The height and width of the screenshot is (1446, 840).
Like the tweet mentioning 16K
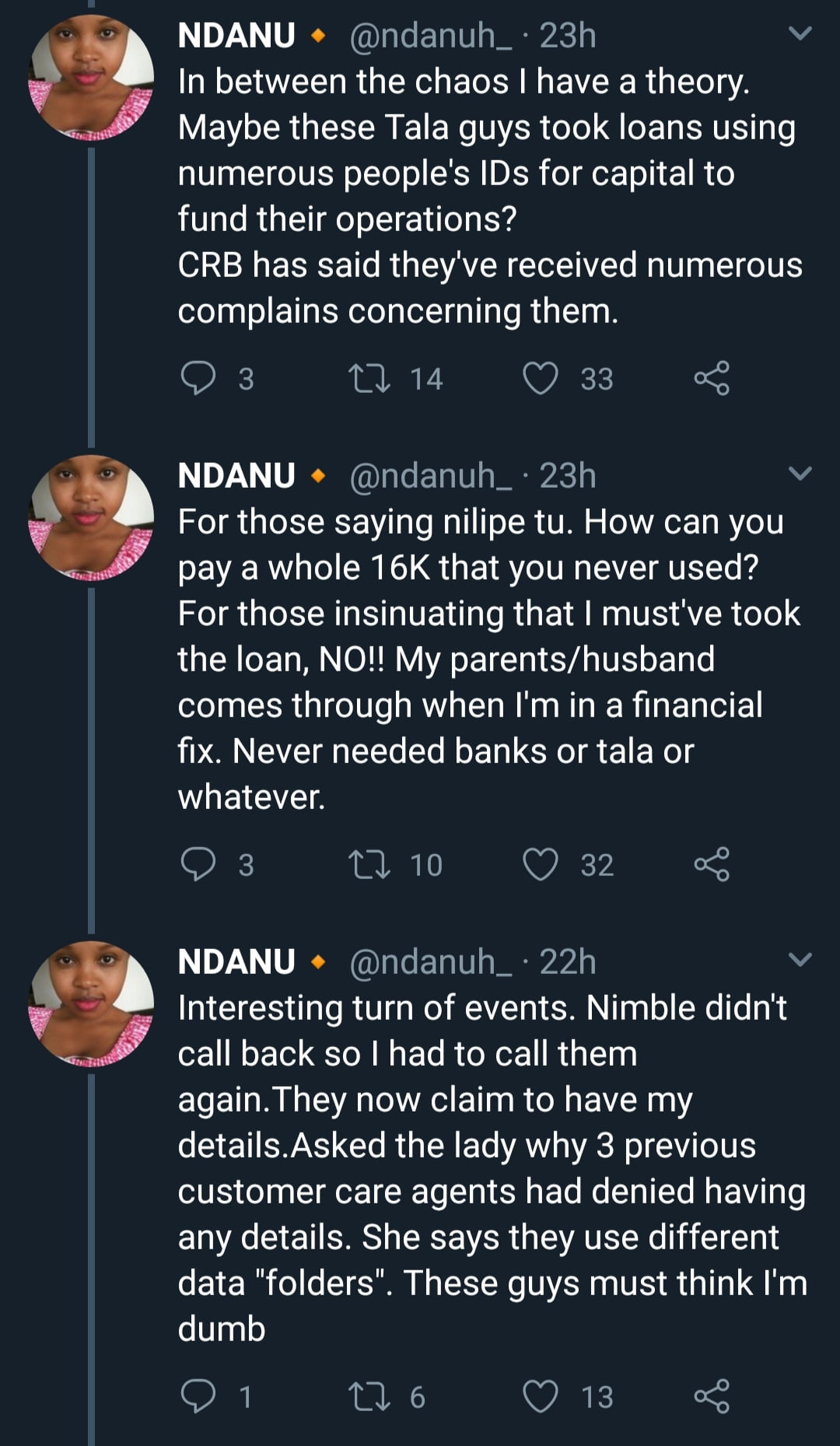point(541,864)
